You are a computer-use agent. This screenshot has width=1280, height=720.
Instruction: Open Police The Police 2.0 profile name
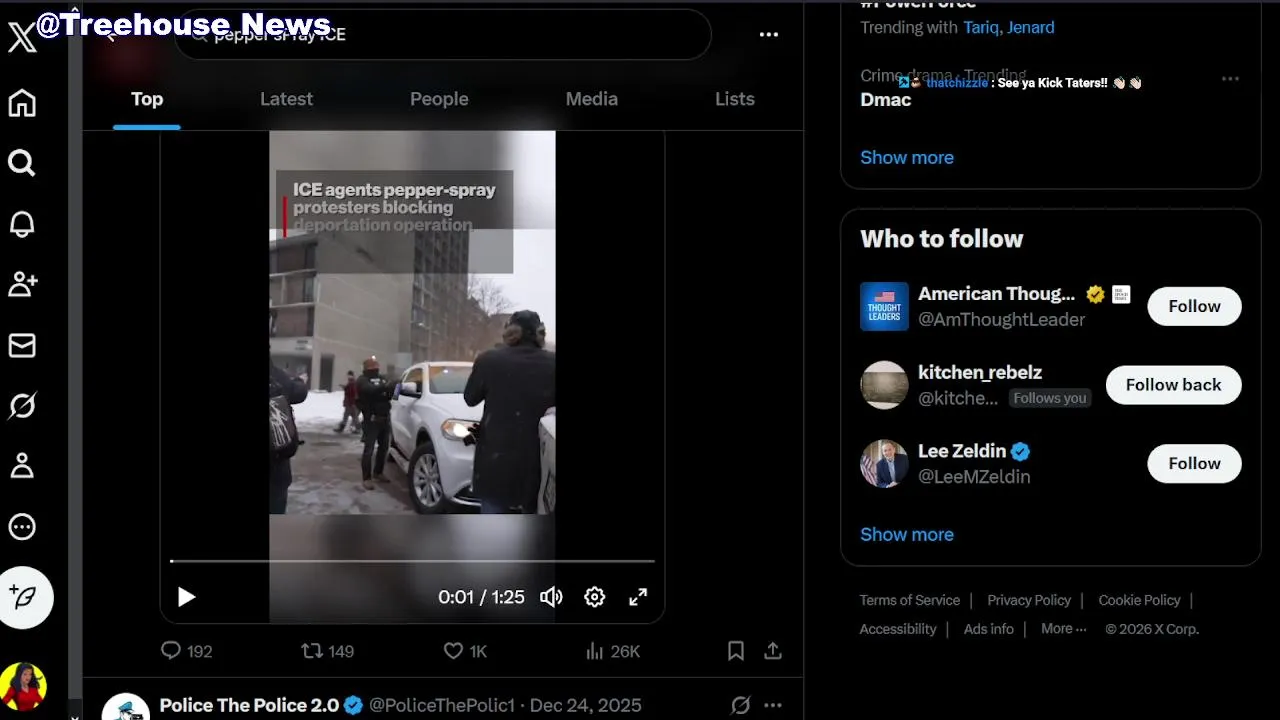[249, 705]
